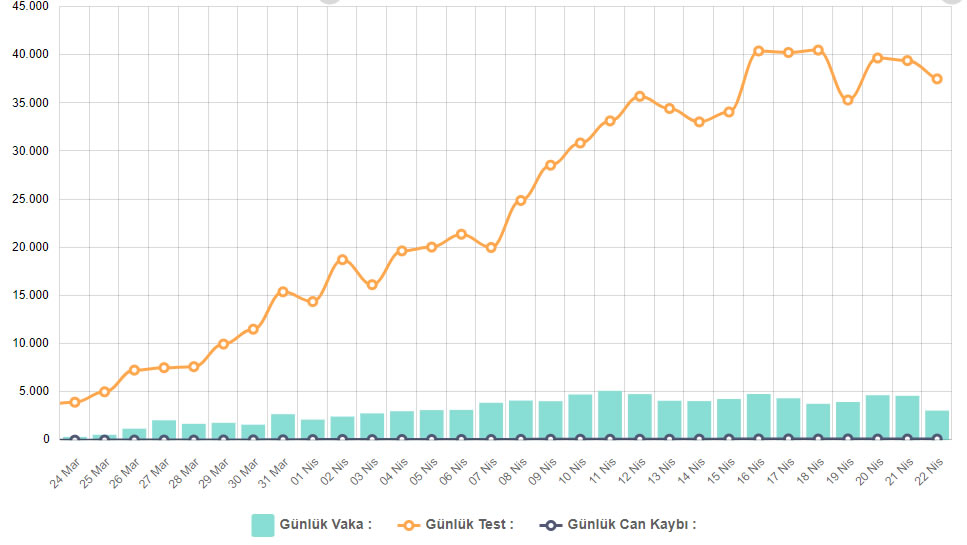Select the orange test point for 22 Nis

(937, 79)
